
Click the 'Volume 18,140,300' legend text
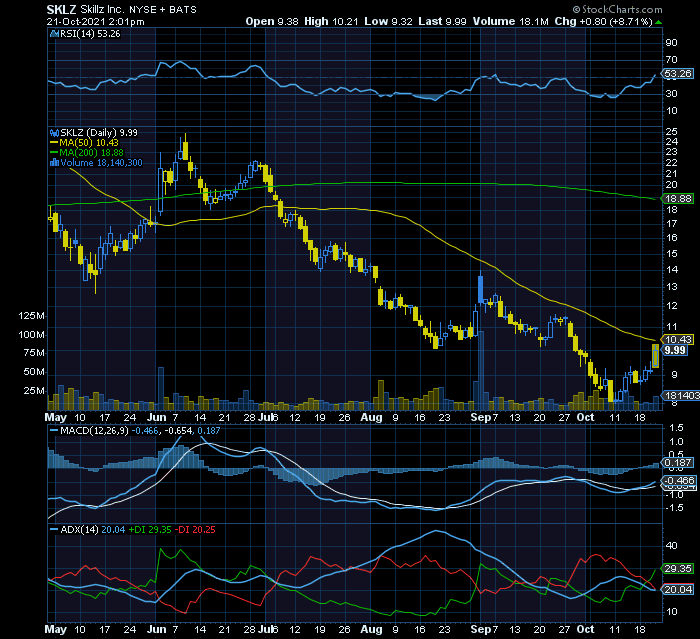click(101, 163)
